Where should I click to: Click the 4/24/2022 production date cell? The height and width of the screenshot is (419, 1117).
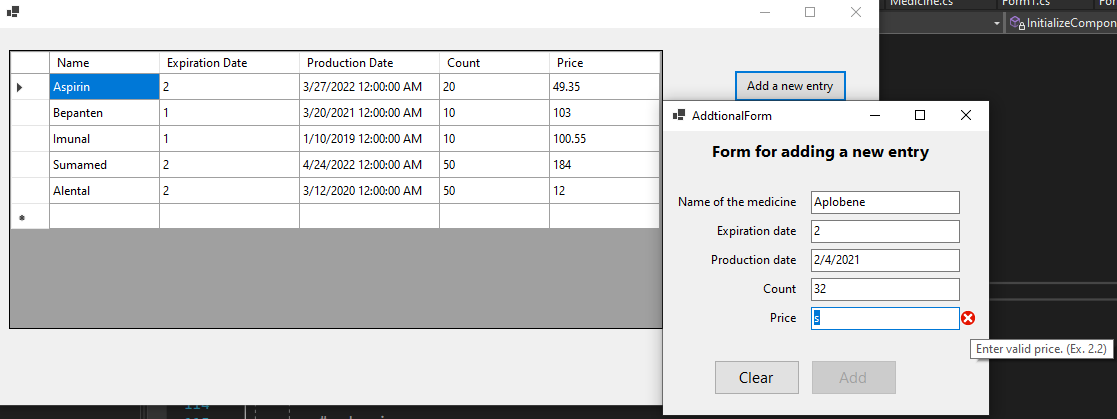369,165
